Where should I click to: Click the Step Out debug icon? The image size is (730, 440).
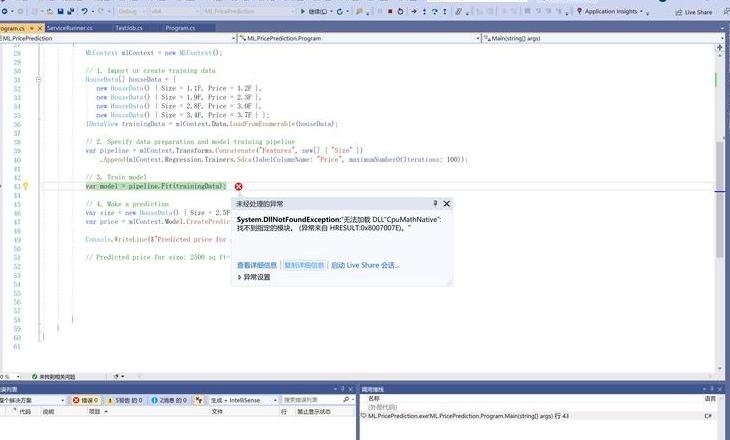click(x=445, y=11)
